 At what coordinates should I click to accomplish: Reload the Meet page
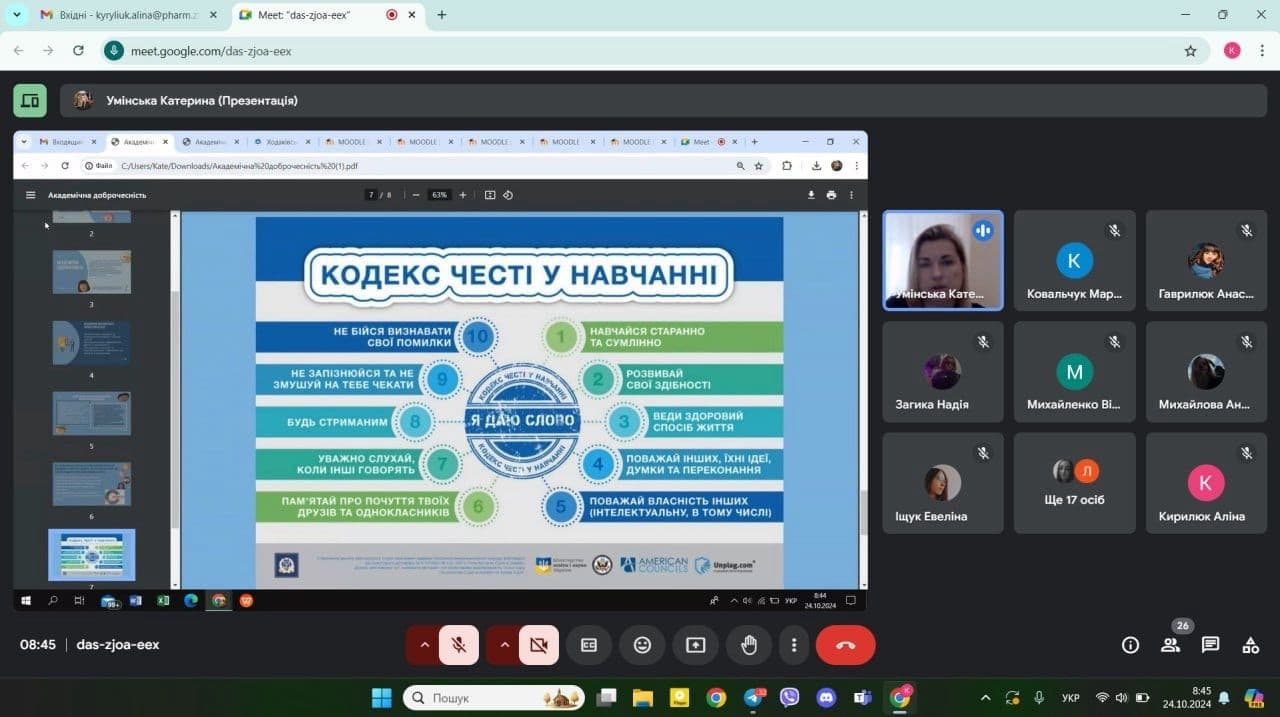point(78,50)
